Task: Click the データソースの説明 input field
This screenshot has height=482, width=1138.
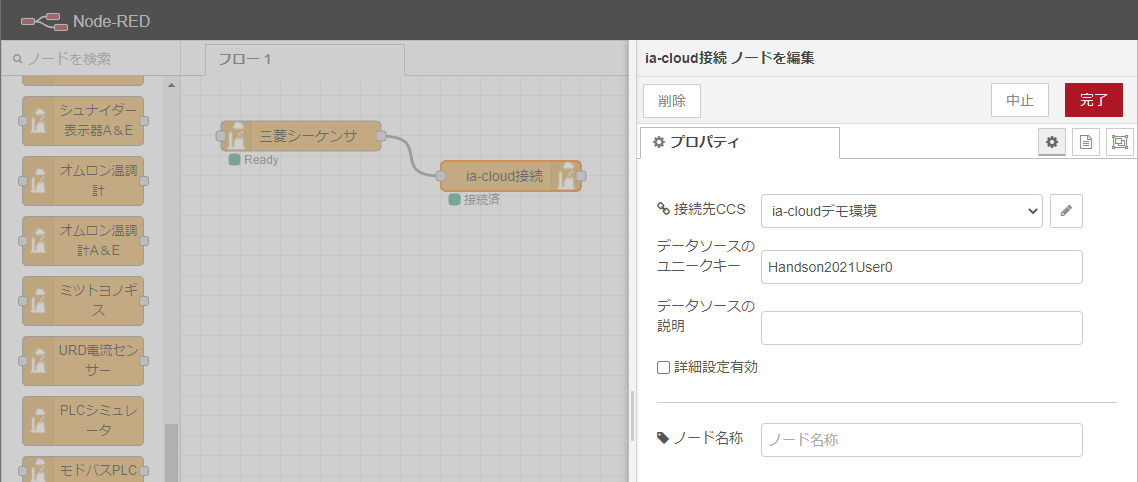Action: [922, 328]
